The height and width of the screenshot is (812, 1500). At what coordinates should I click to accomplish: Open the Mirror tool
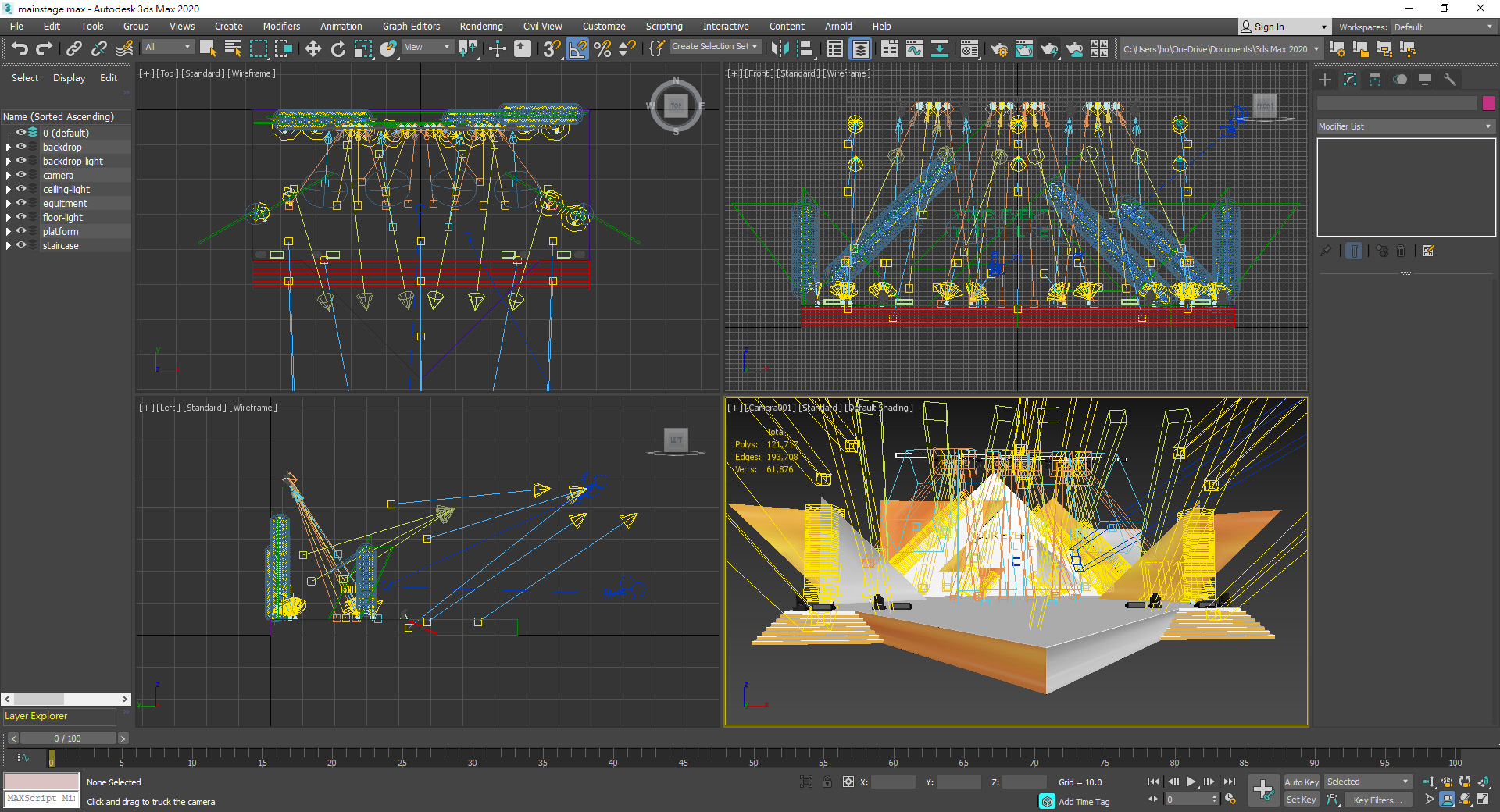click(779, 49)
